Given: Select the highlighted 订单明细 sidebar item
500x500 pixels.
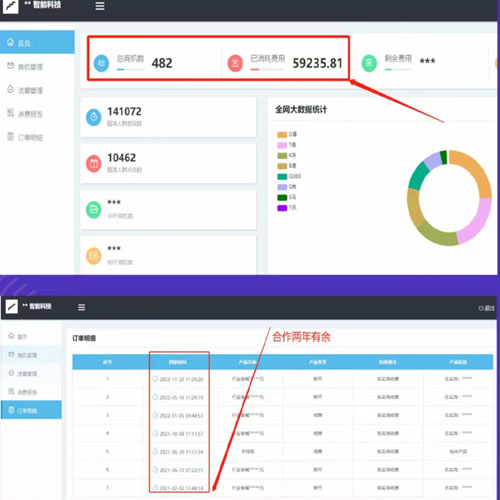Looking at the screenshot, I should tap(31, 410).
